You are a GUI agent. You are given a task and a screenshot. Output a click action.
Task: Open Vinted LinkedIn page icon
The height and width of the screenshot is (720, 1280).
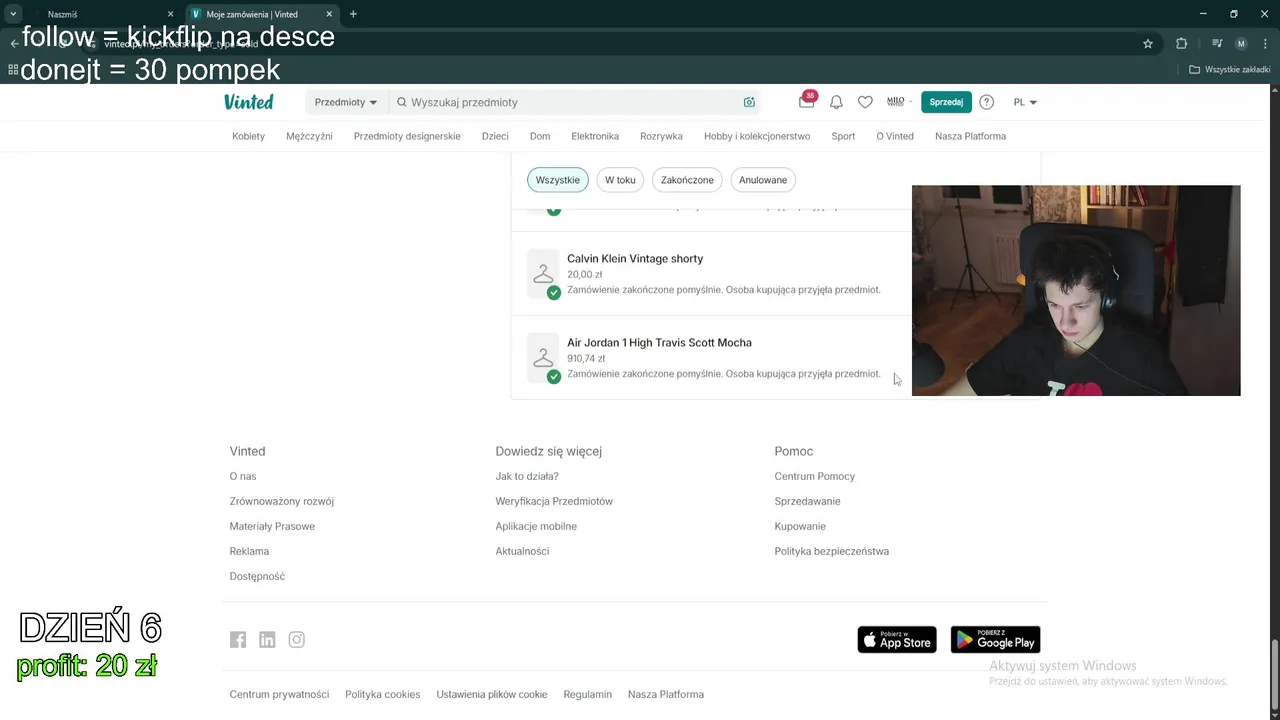point(267,640)
